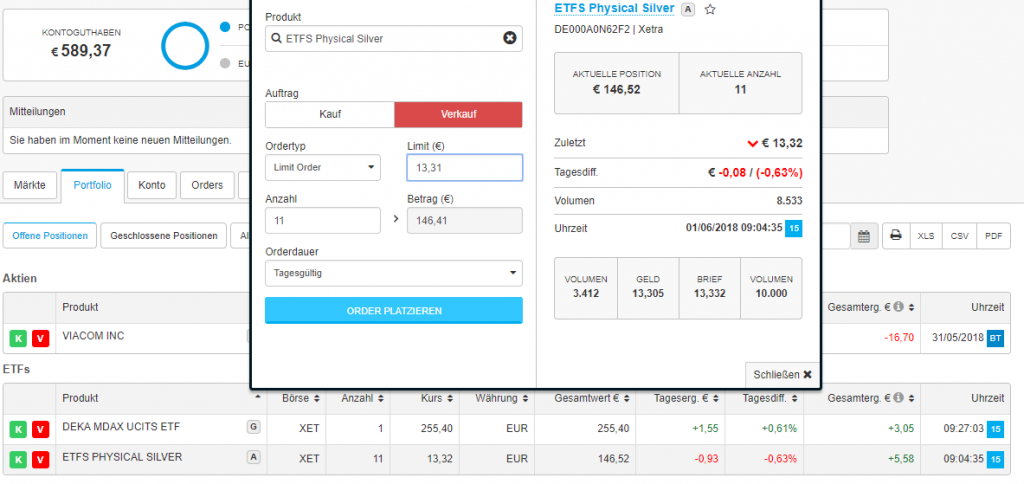This screenshot has width=1024, height=484.
Task: Mark ETFS Physical Silver as favorite star
Action: coord(710,9)
